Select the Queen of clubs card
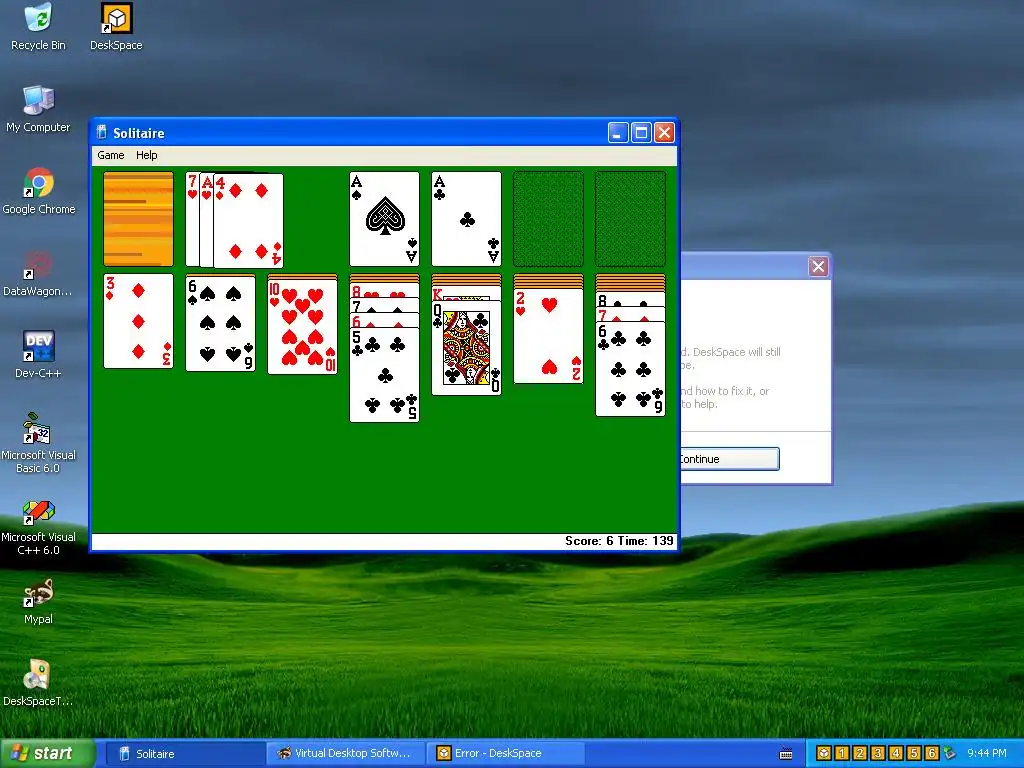The image size is (1024, 768). coord(466,347)
